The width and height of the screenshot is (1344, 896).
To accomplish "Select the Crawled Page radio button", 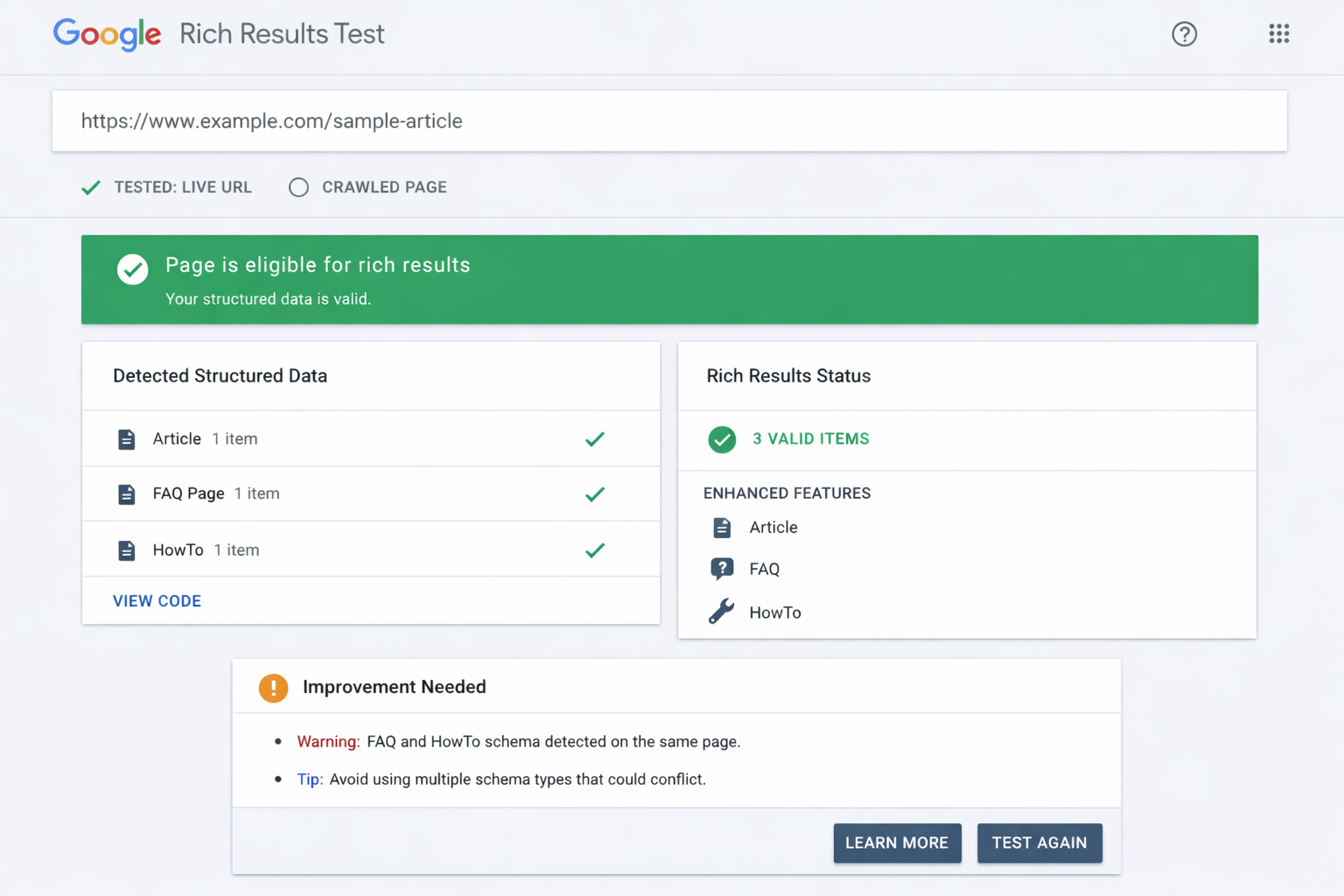I will pyautogui.click(x=298, y=186).
